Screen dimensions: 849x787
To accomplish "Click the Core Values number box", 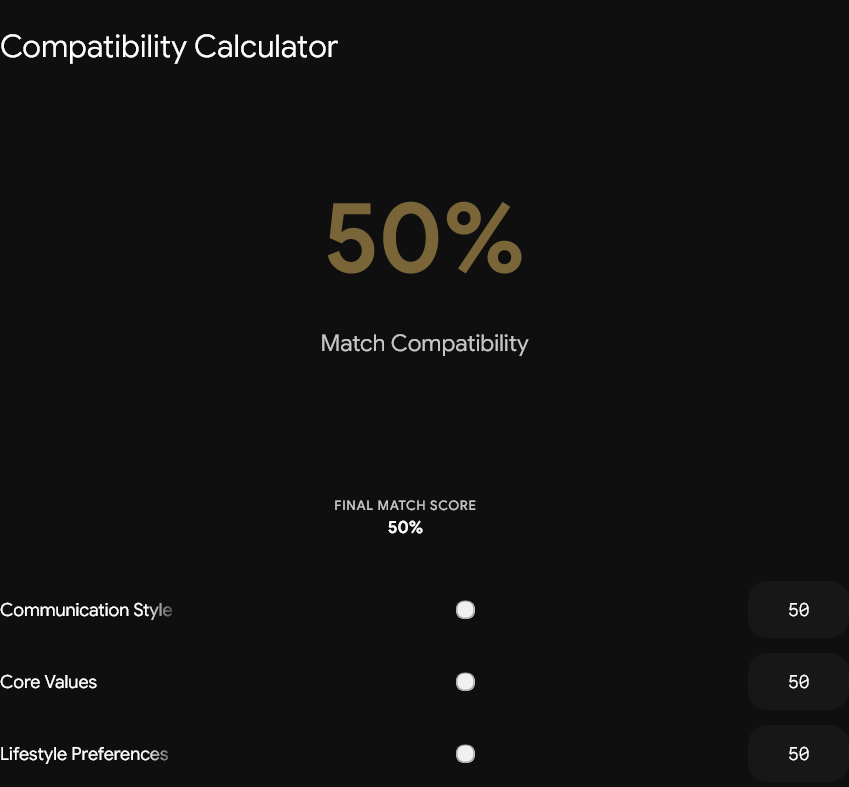I will (798, 682).
